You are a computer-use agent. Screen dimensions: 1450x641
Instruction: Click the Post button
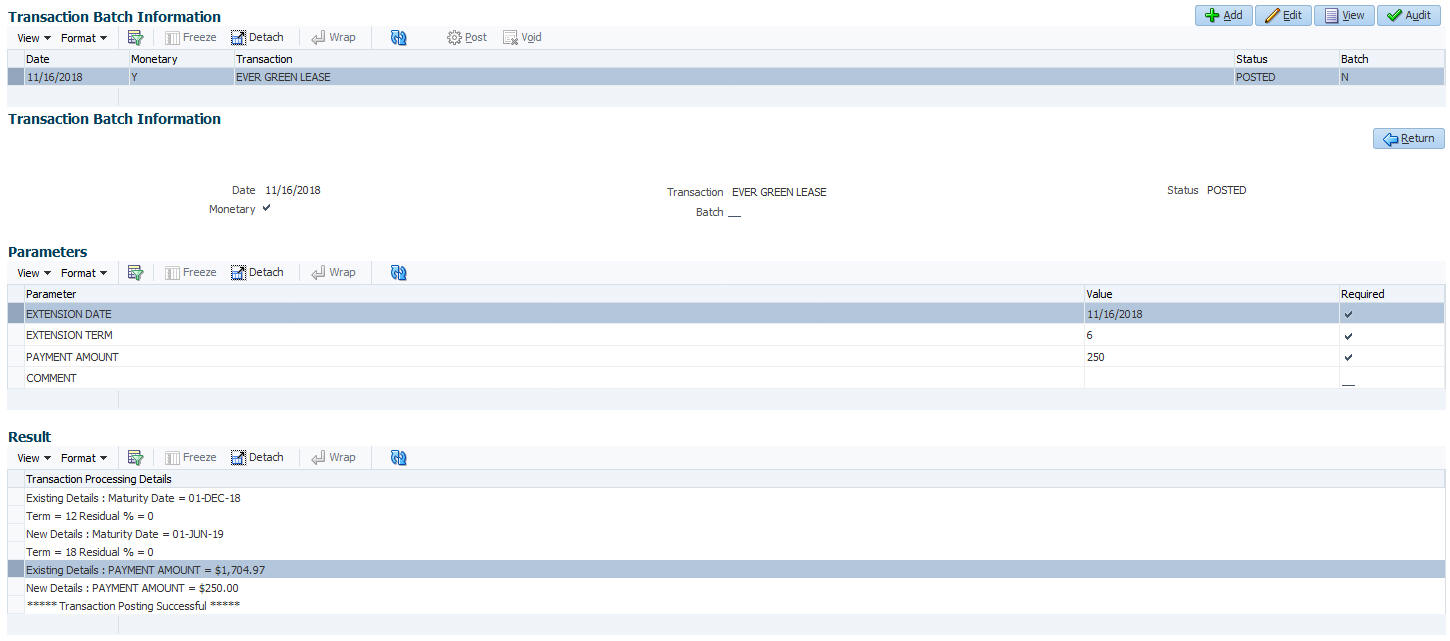(467, 38)
